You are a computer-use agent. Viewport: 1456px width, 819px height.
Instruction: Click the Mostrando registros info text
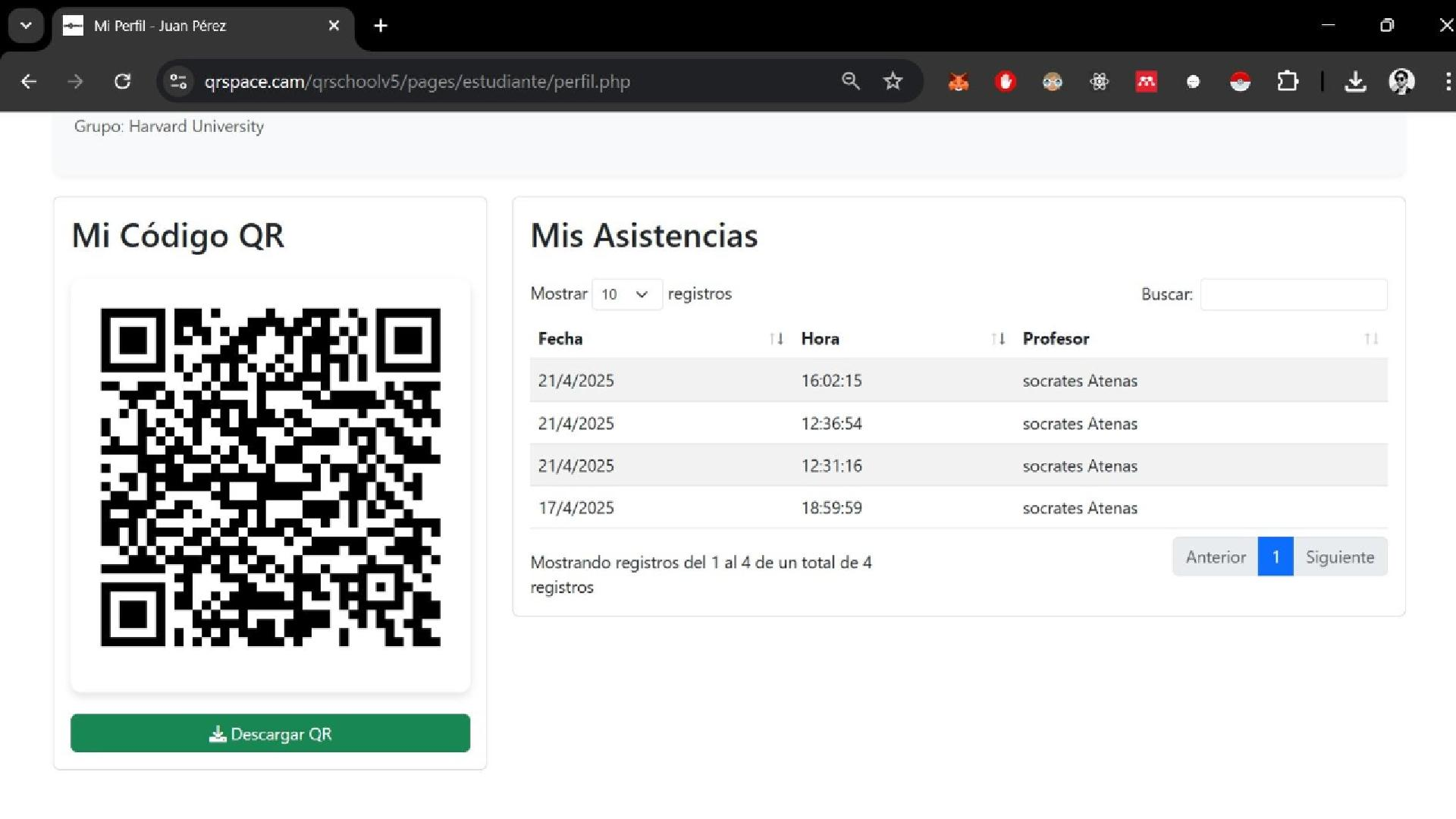(x=701, y=575)
